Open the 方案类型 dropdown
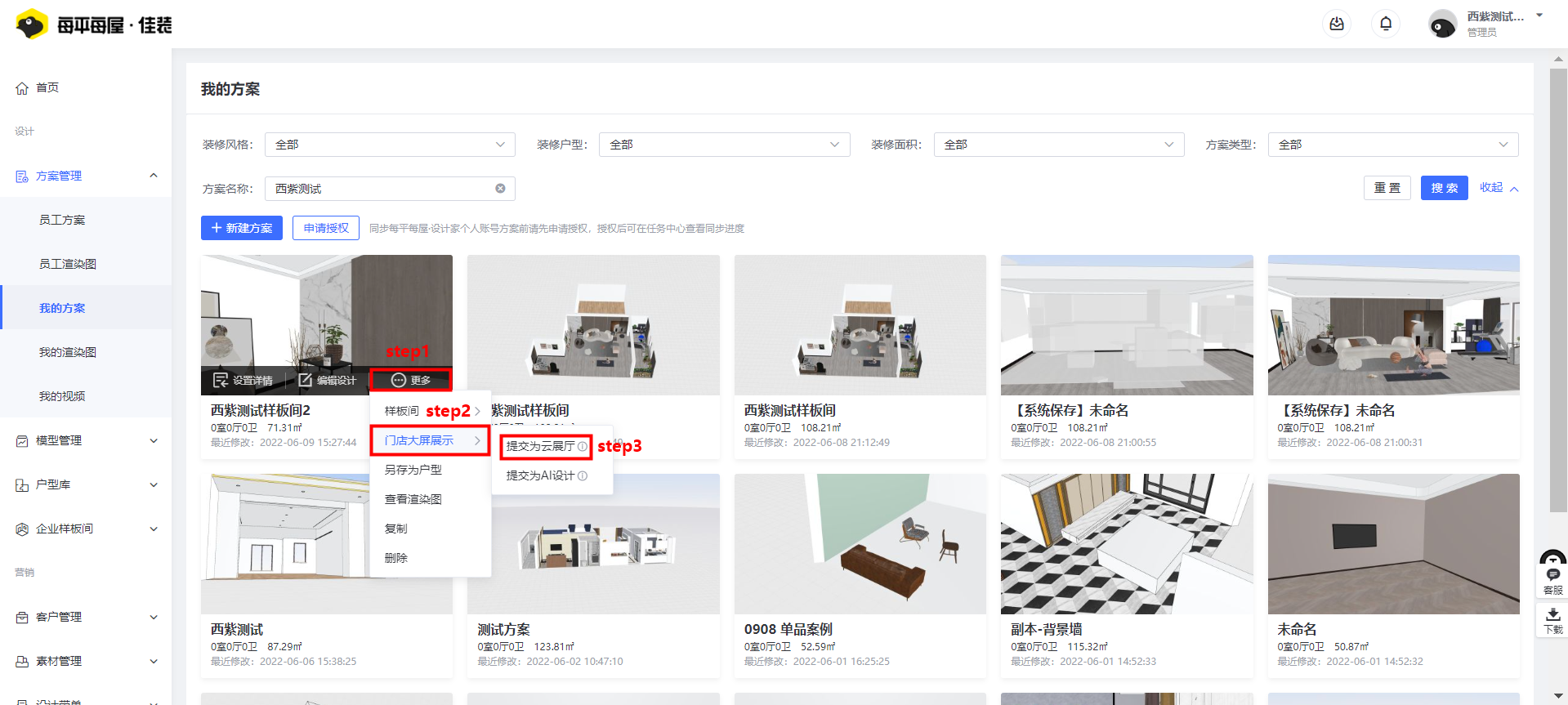Image resolution: width=1568 pixels, height=705 pixels. pos(1393,145)
